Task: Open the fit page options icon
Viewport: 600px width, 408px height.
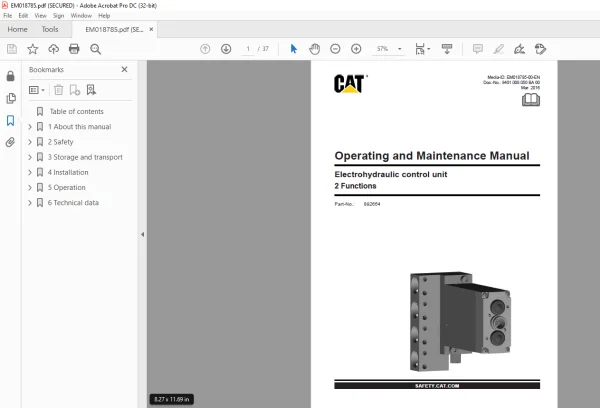Action: [422, 49]
